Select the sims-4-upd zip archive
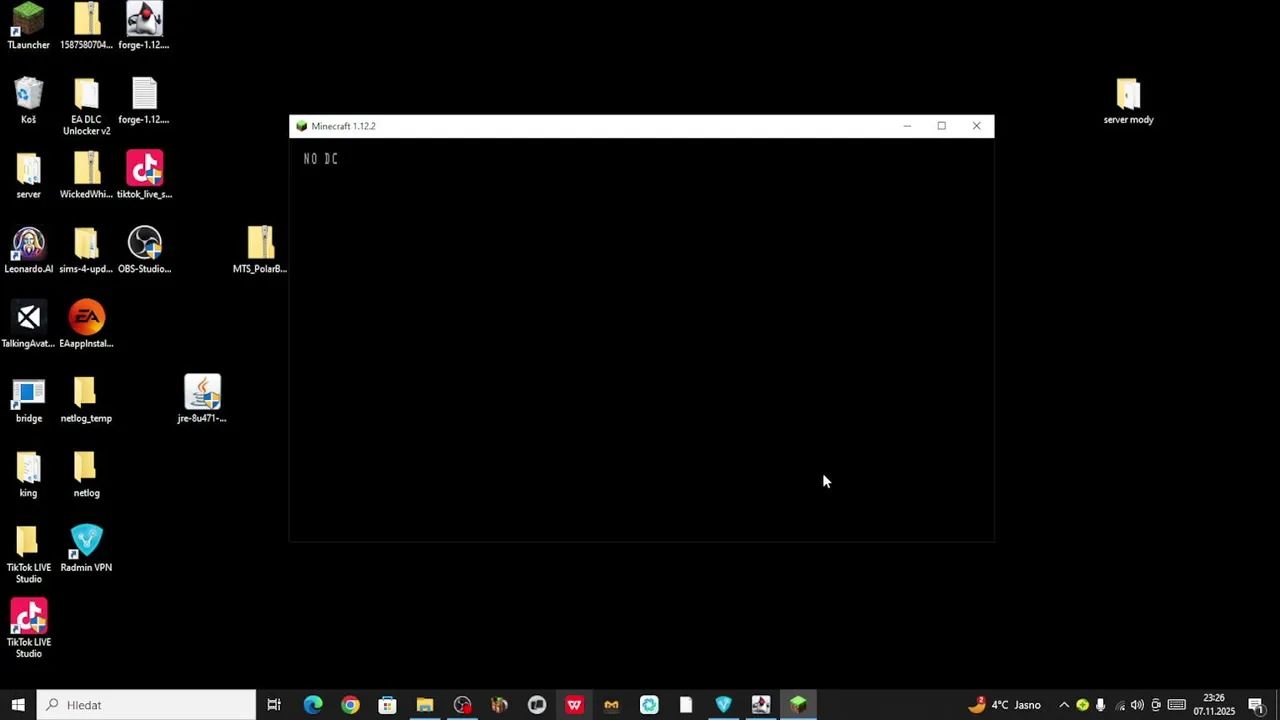The width and height of the screenshot is (1280, 720). (86, 250)
